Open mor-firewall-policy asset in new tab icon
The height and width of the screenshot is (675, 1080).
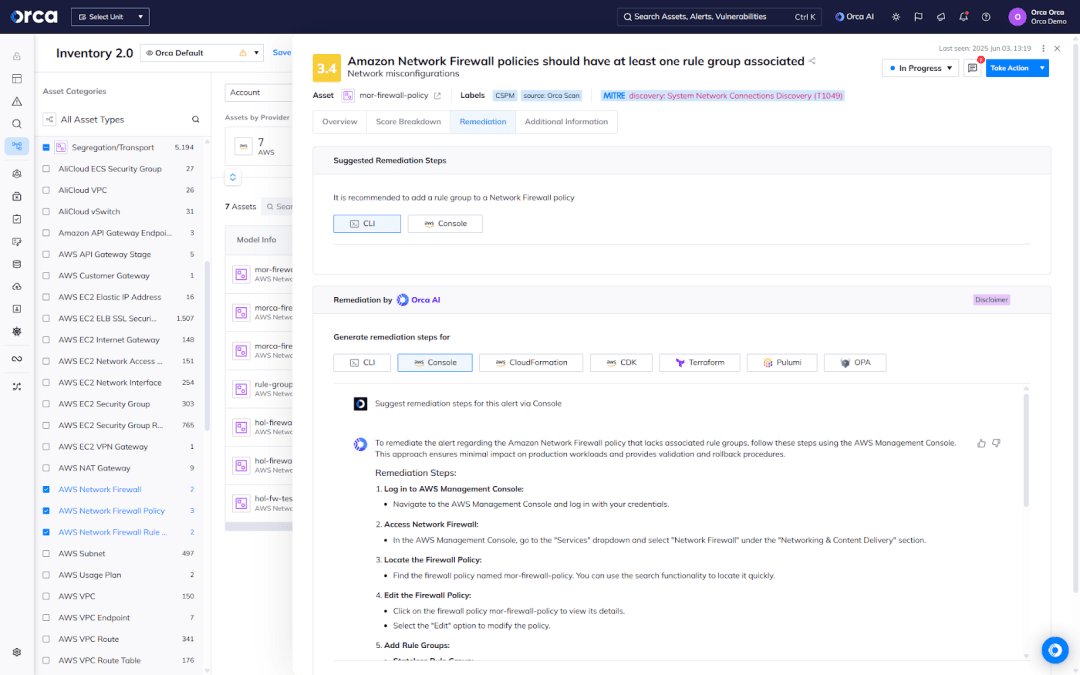click(437, 96)
